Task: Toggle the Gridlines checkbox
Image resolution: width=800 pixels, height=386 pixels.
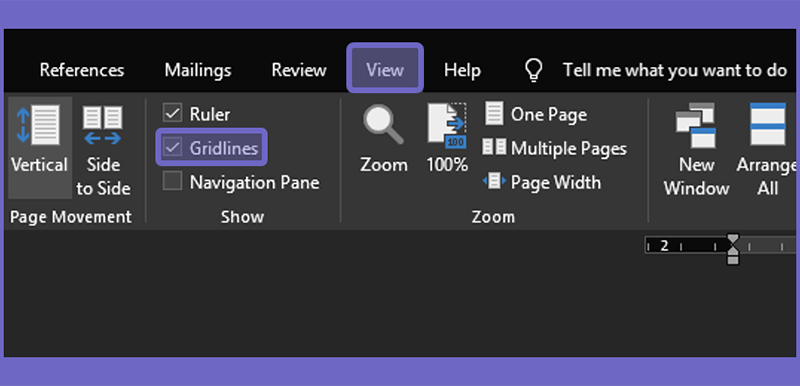Action: [172, 147]
